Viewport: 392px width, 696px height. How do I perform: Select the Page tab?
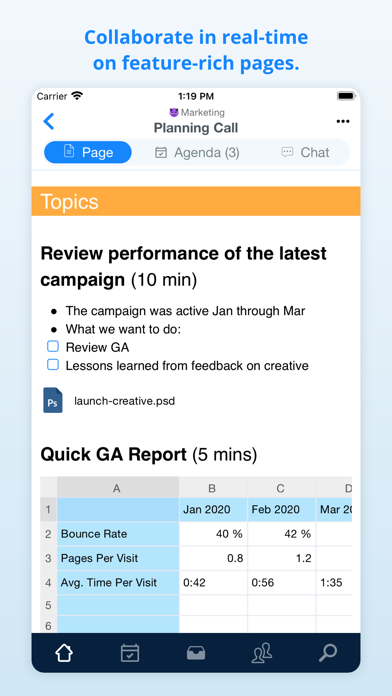88,152
